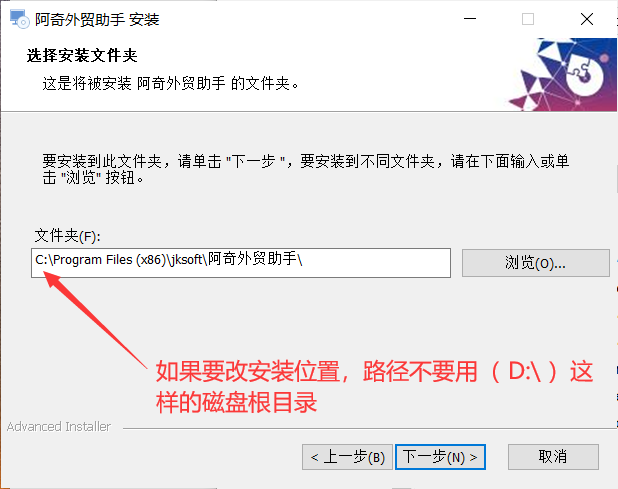Click the Advanced Installer label
Image resolution: width=618 pixels, height=489 pixels.
(x=59, y=426)
